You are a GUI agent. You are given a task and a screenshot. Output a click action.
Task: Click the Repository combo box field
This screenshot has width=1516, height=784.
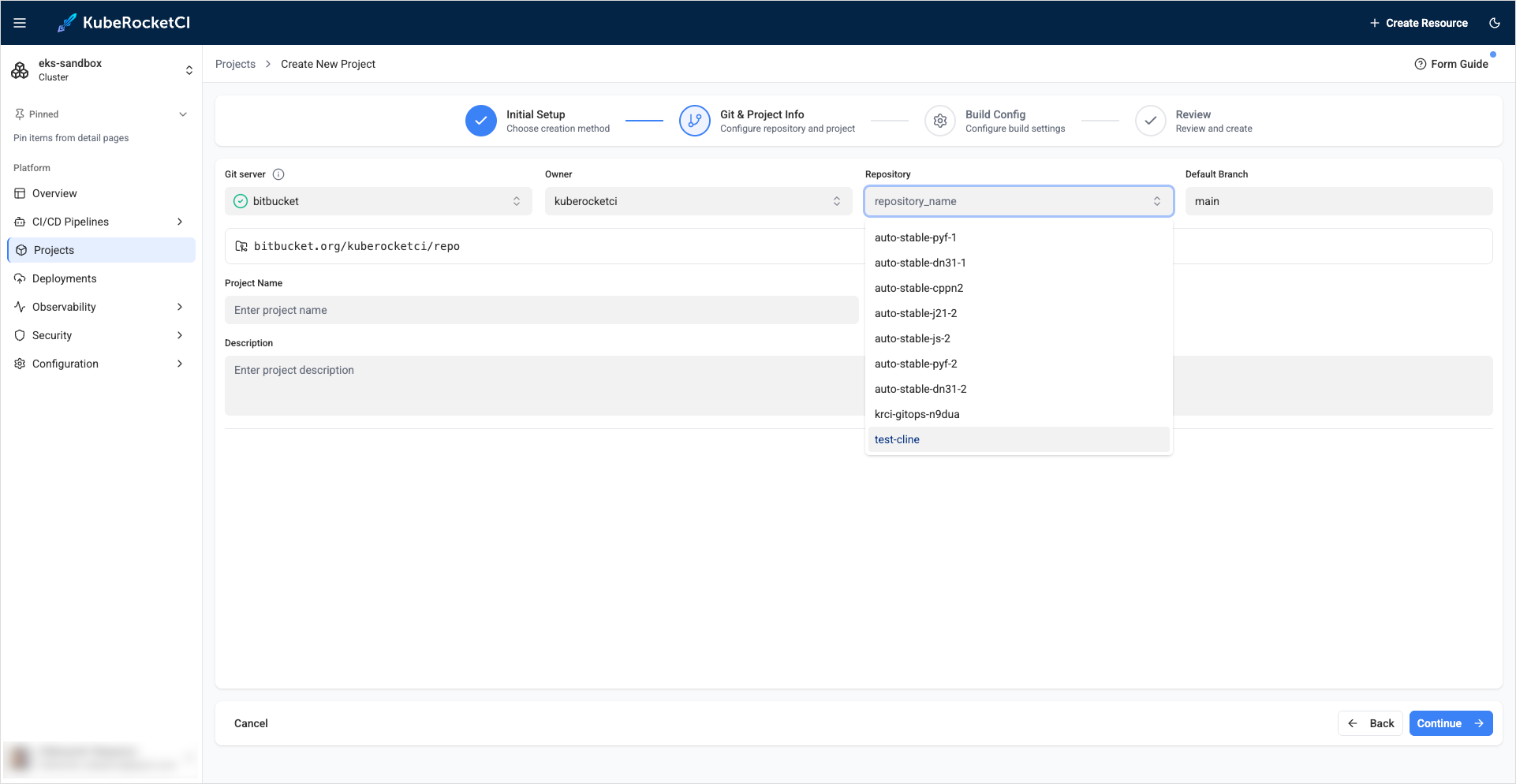pos(1019,201)
